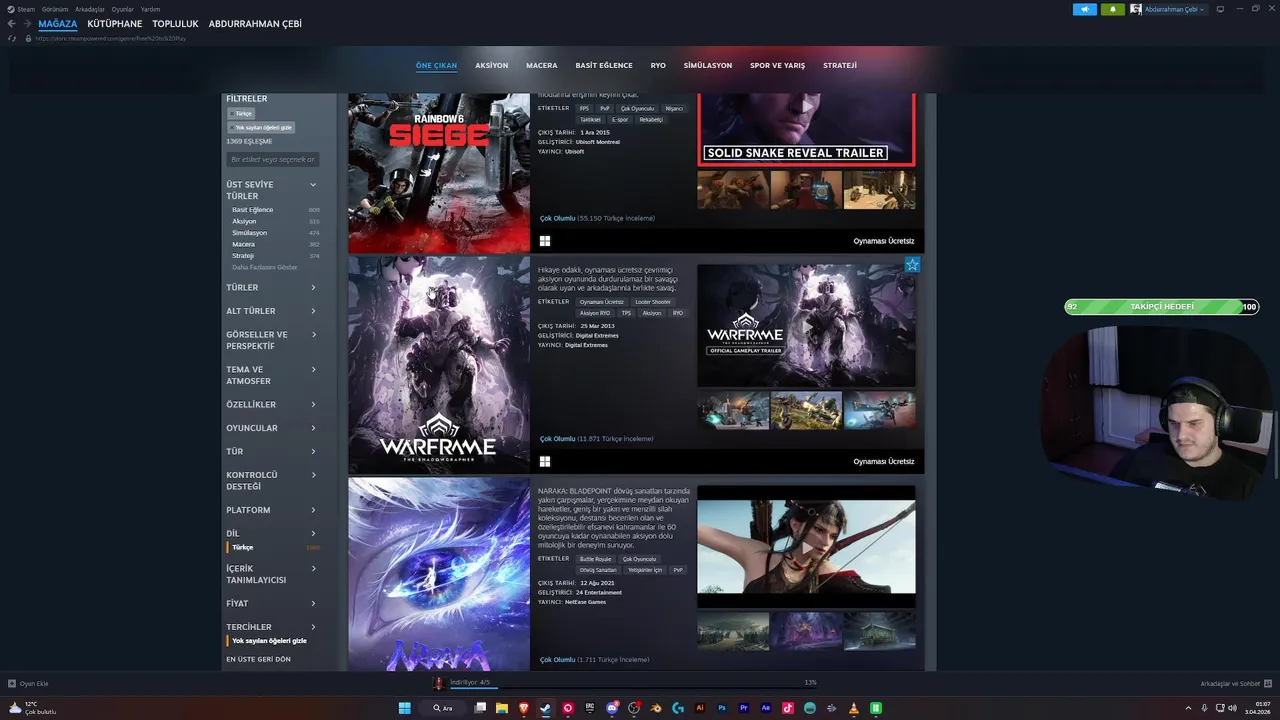Open the Kütüphane main tab
The width and height of the screenshot is (1280, 720).
click(115, 24)
